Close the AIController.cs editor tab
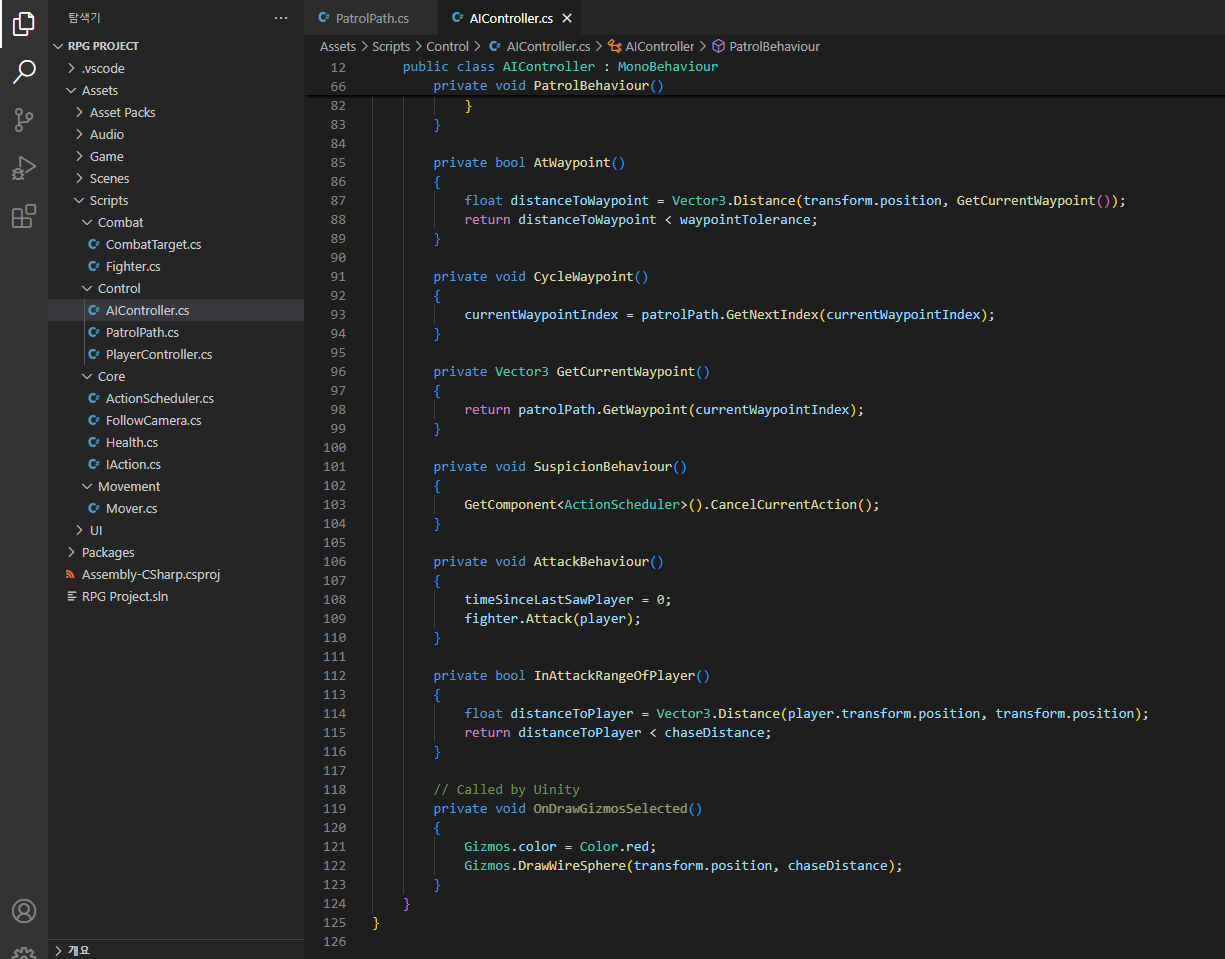The image size is (1225, 959). click(568, 18)
